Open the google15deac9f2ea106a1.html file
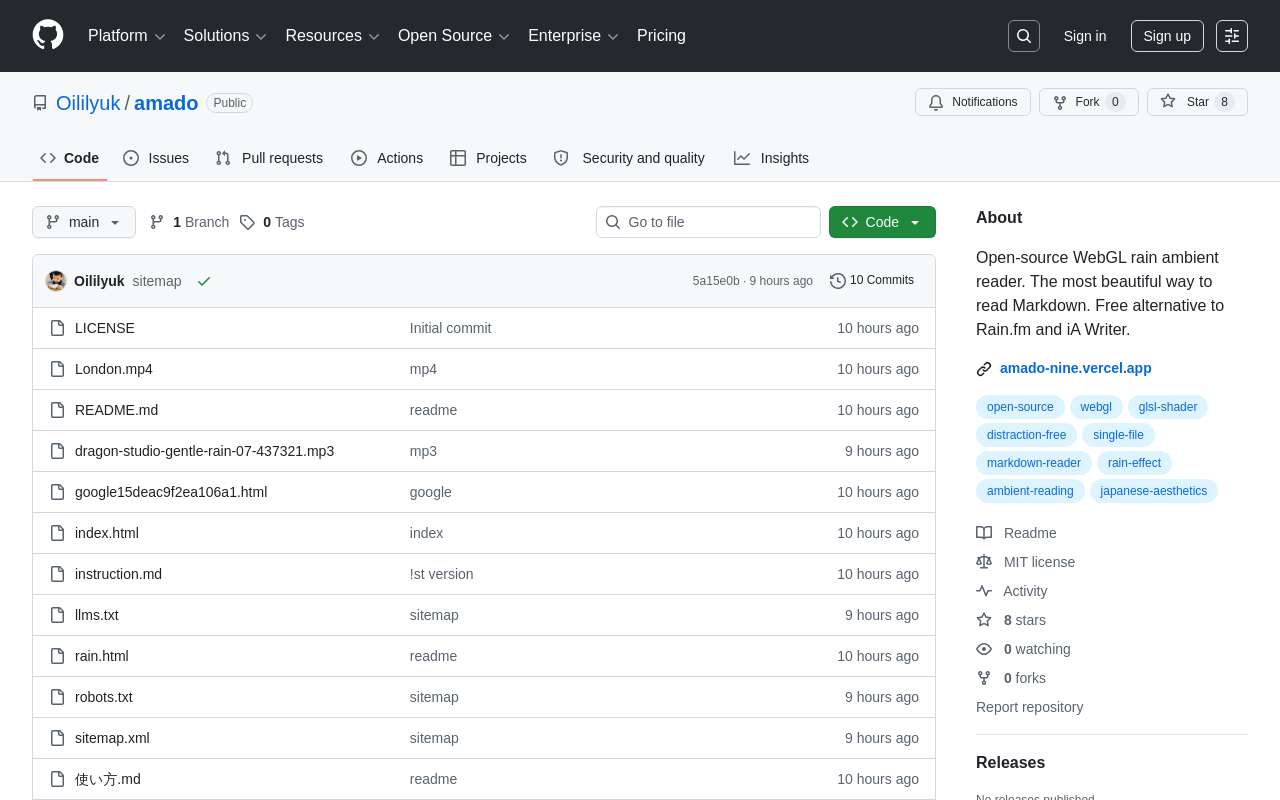The width and height of the screenshot is (1280, 800). pos(171,492)
